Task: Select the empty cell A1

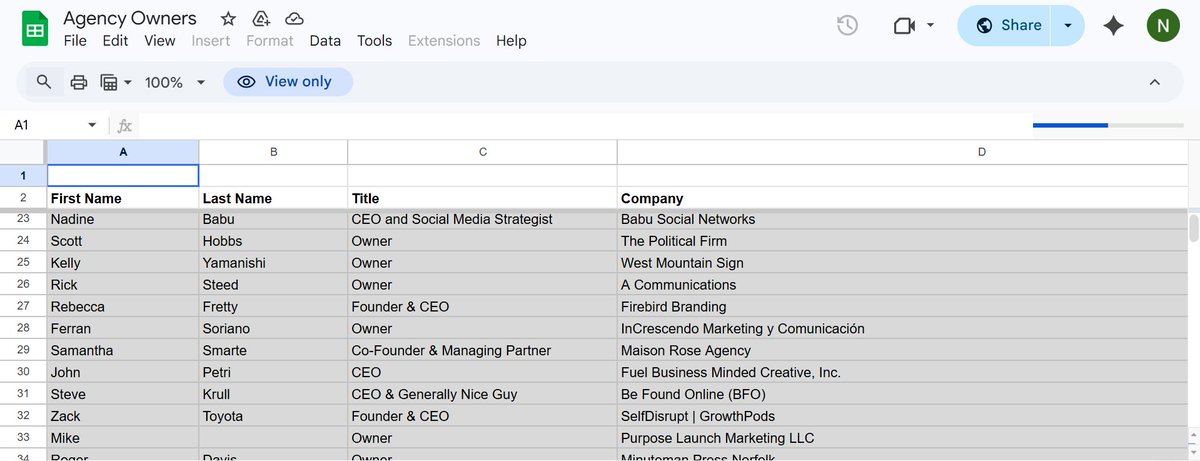Action: click(x=123, y=175)
